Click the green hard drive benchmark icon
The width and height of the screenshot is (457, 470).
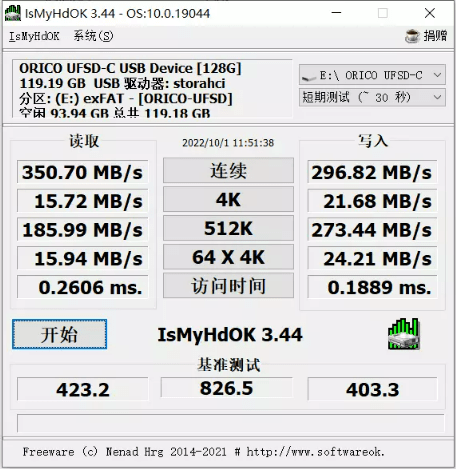pyautogui.click(x=403, y=334)
